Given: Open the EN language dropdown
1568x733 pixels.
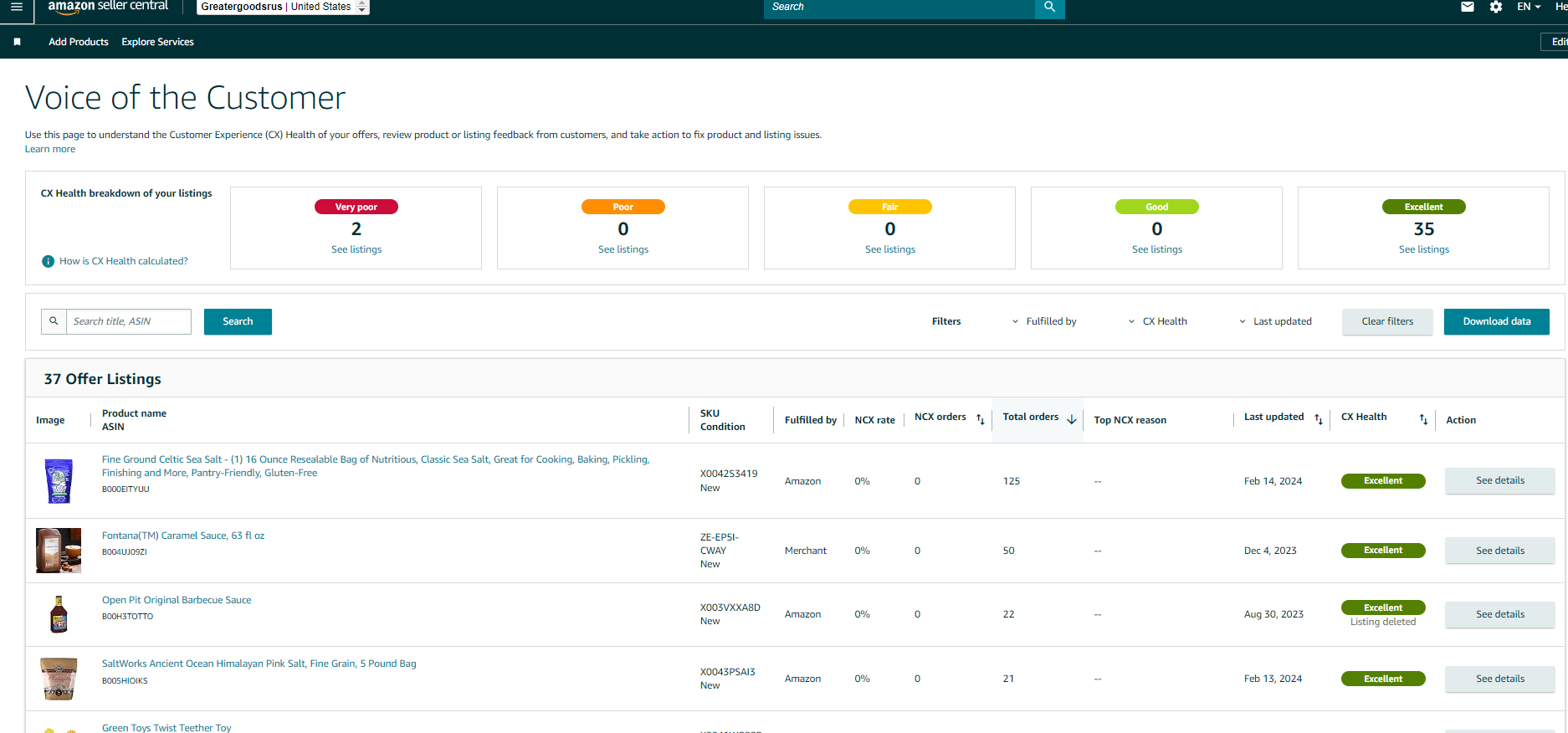Looking at the screenshot, I should tap(1529, 7).
